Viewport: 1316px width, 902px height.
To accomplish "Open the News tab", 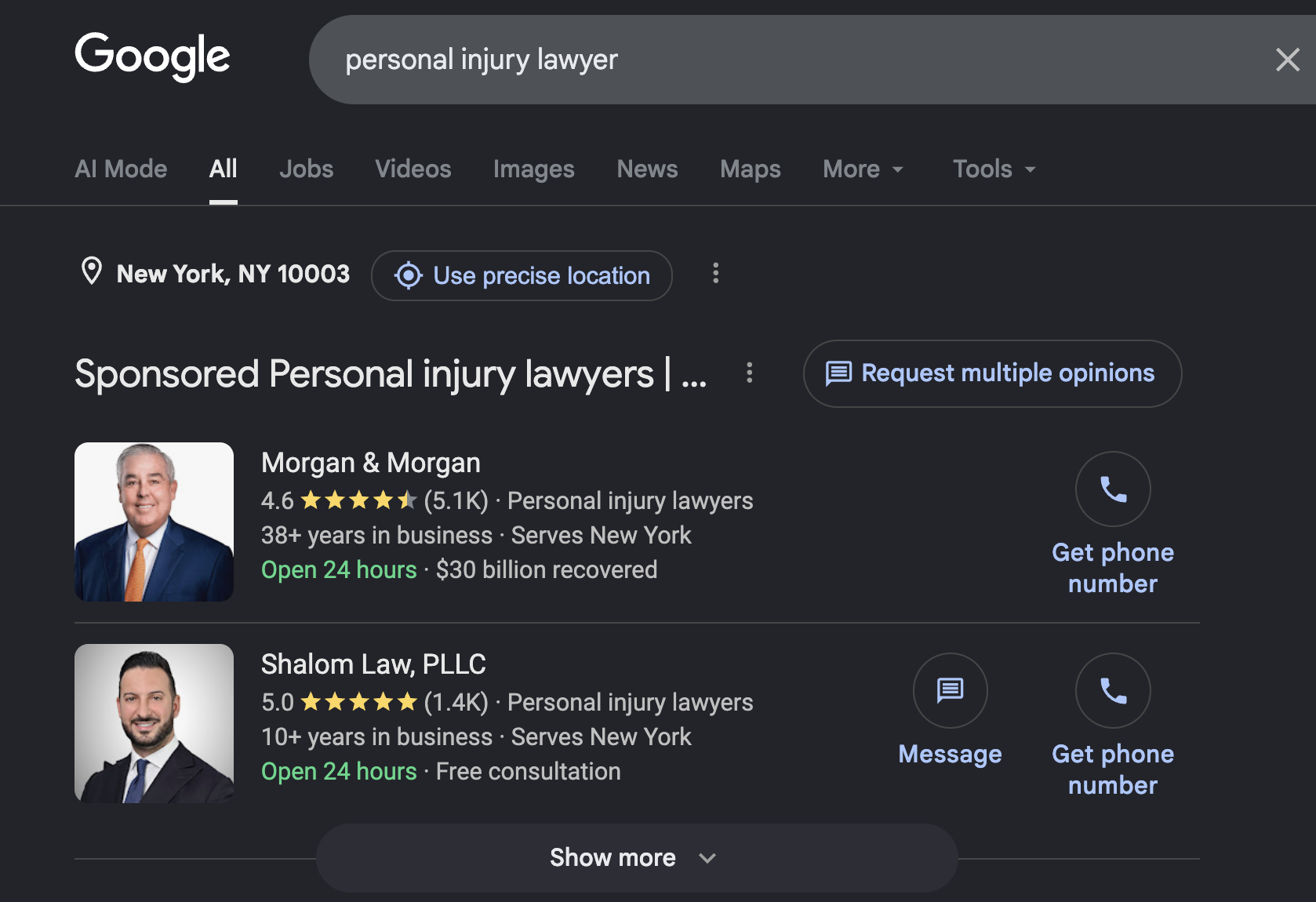I will [647, 169].
